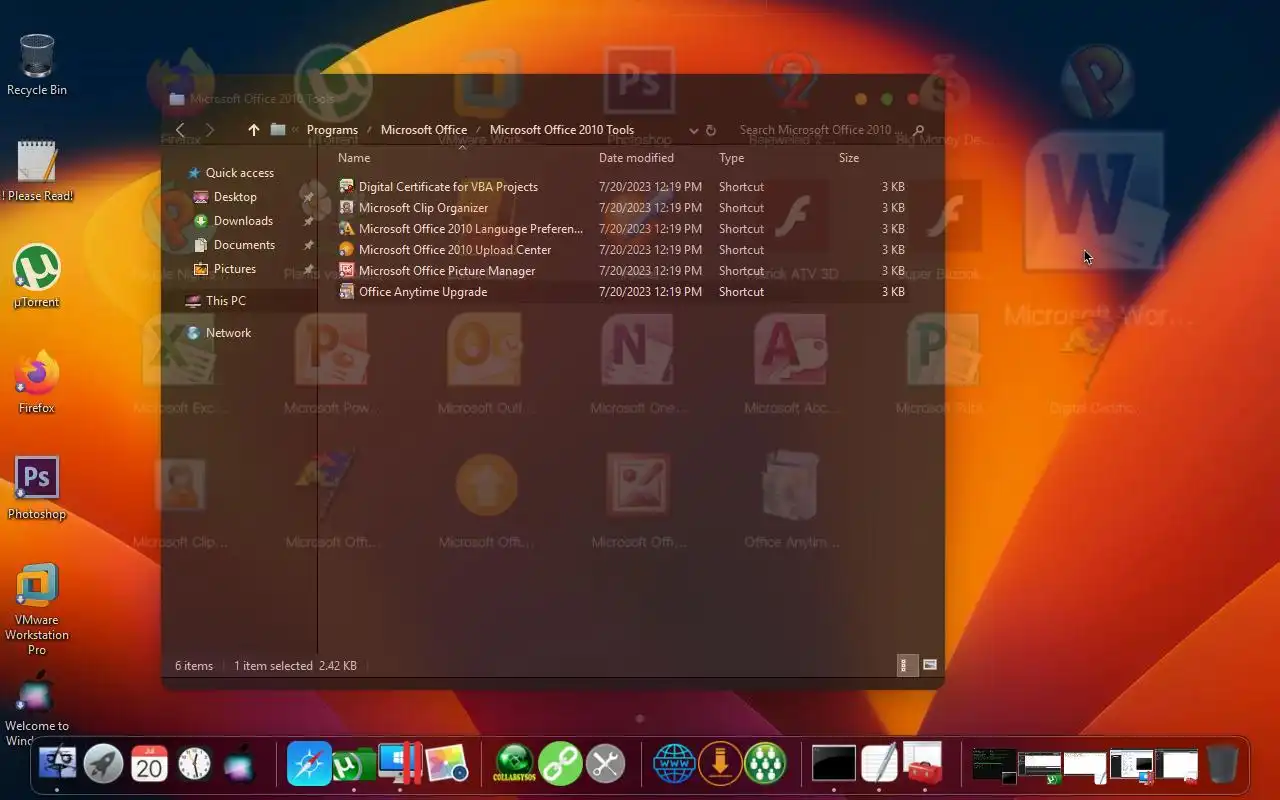Viewport: 1280px width, 800px height.
Task: Sort by Size column header
Action: [x=849, y=158]
